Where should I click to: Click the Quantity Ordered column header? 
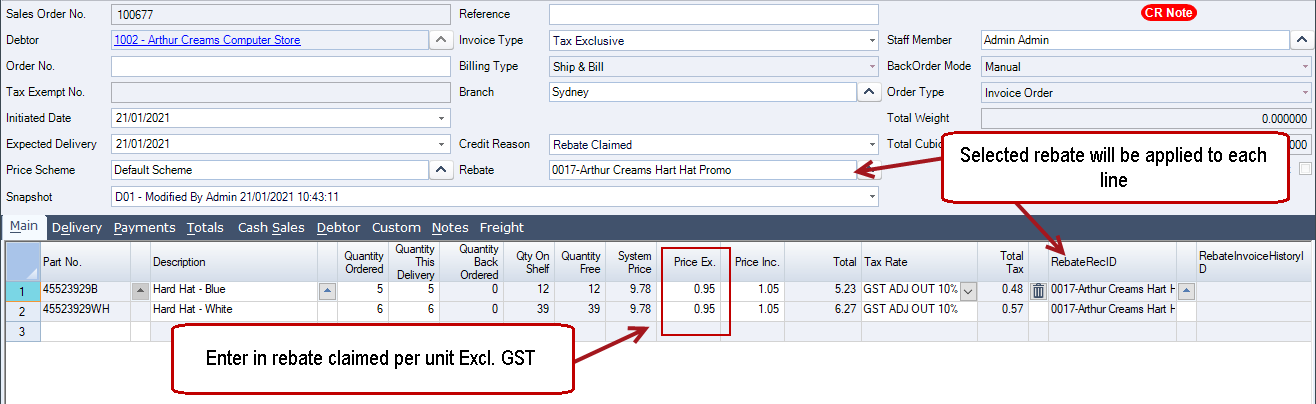(x=363, y=262)
